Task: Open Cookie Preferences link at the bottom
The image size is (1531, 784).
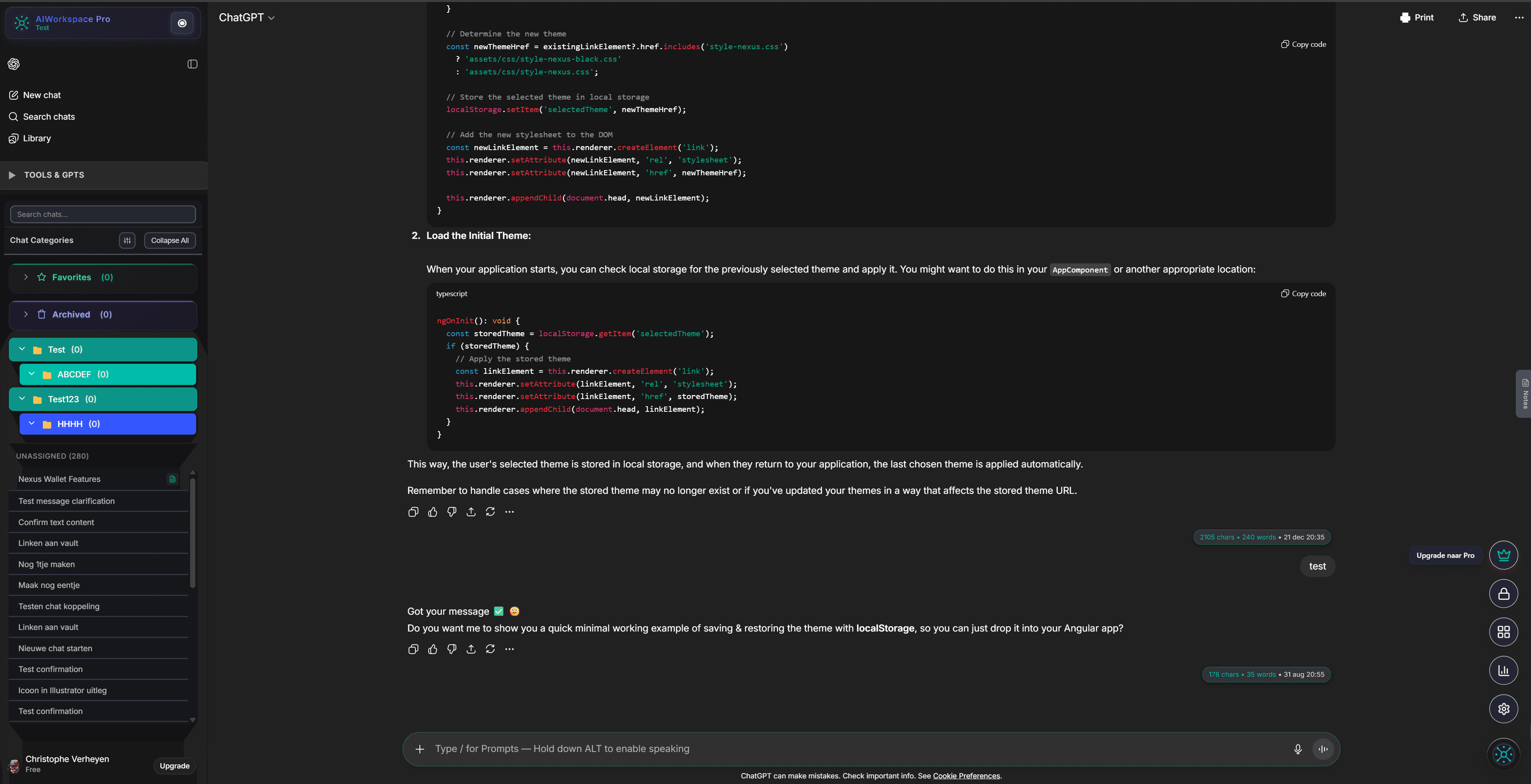Action: (966, 776)
